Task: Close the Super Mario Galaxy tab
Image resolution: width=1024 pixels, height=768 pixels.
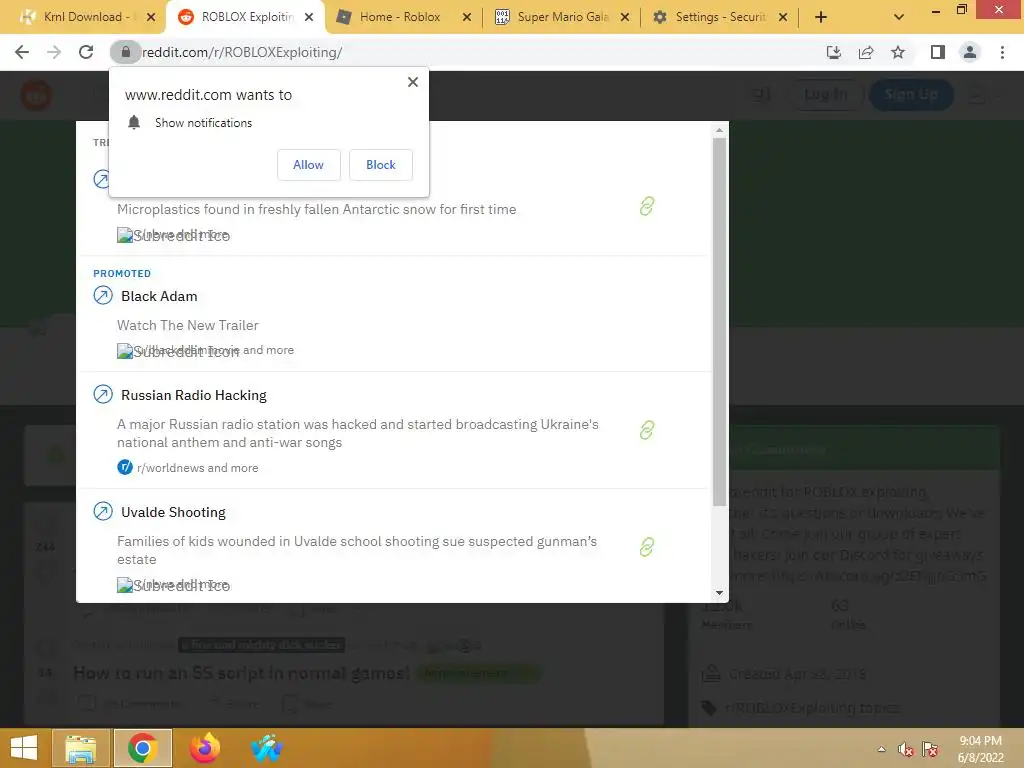Action: tap(625, 17)
